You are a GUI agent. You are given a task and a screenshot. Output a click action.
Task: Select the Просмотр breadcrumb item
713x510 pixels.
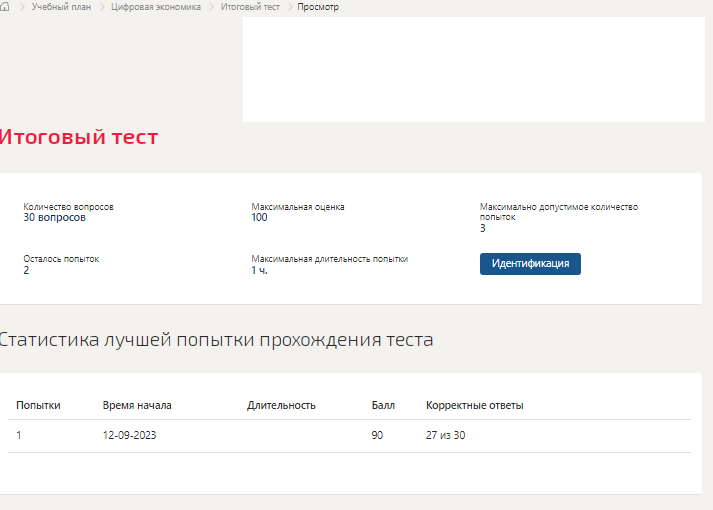click(318, 7)
